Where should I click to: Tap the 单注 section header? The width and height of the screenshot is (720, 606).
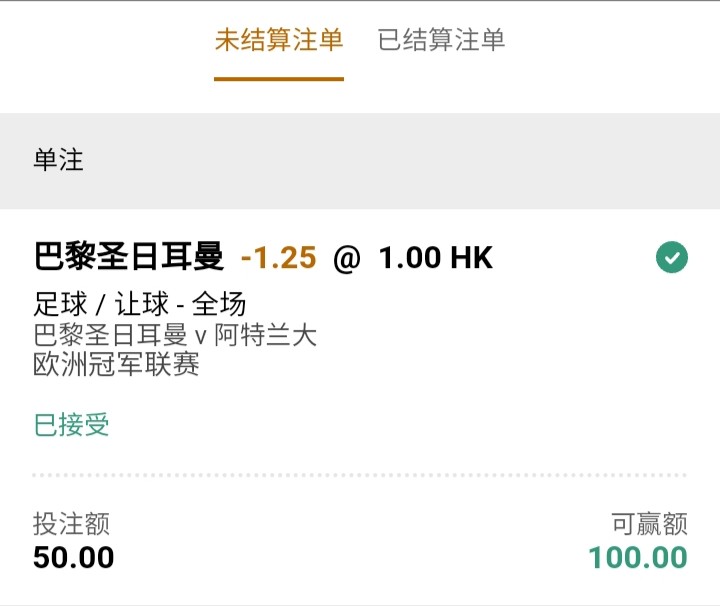(59, 160)
